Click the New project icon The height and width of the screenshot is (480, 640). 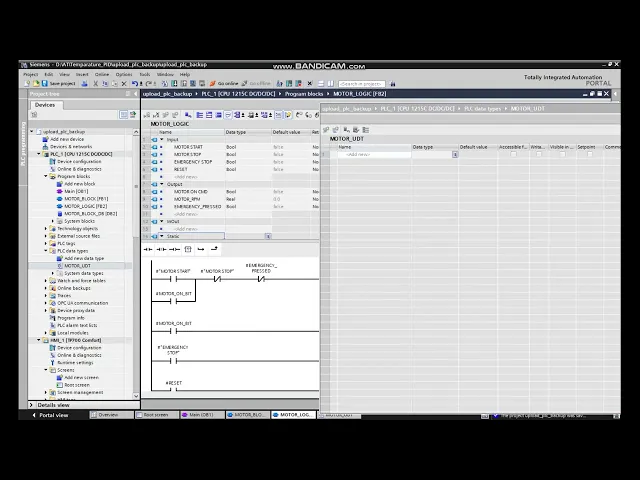[27, 84]
